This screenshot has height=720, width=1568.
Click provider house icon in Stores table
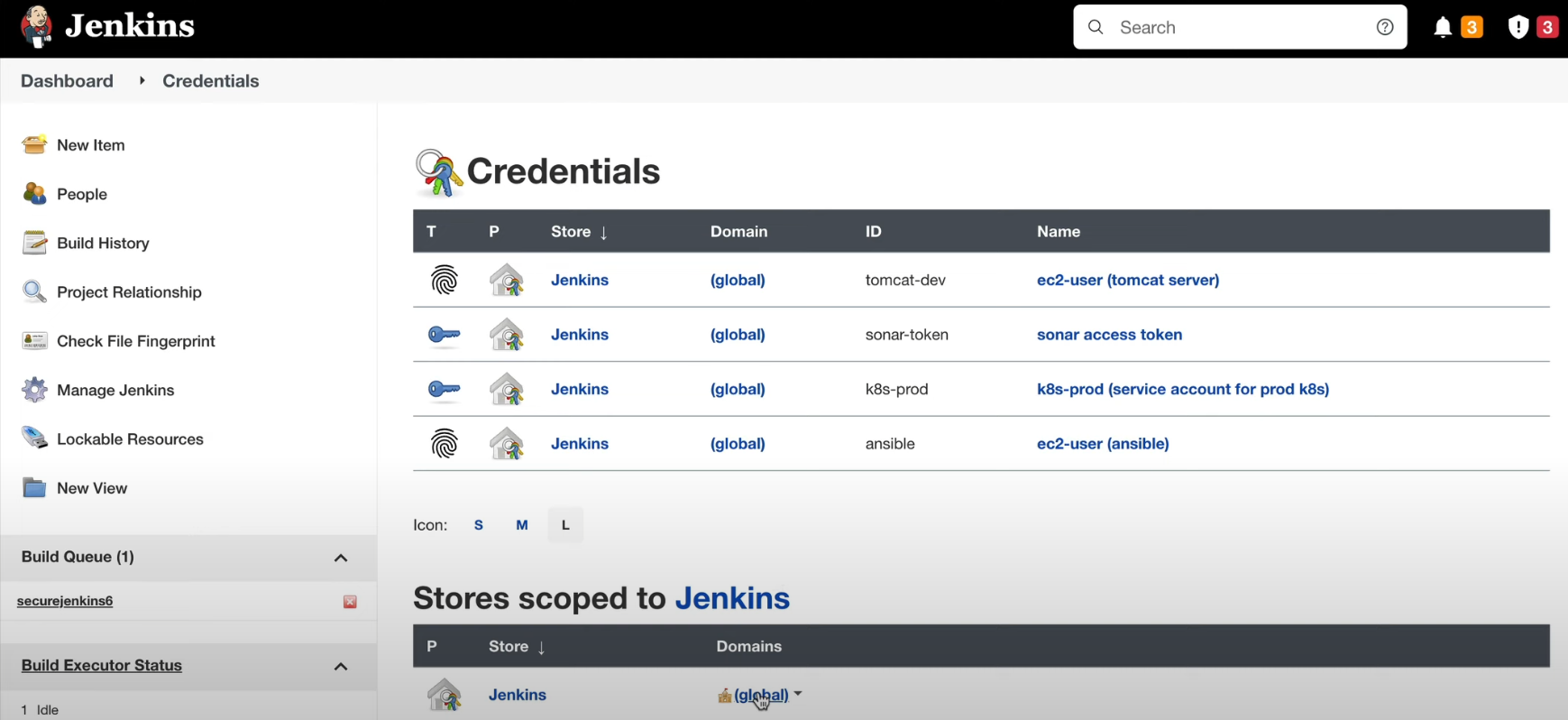[445, 695]
